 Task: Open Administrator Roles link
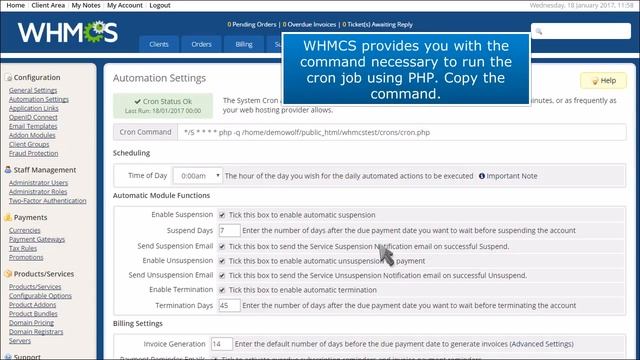[x=38, y=192]
